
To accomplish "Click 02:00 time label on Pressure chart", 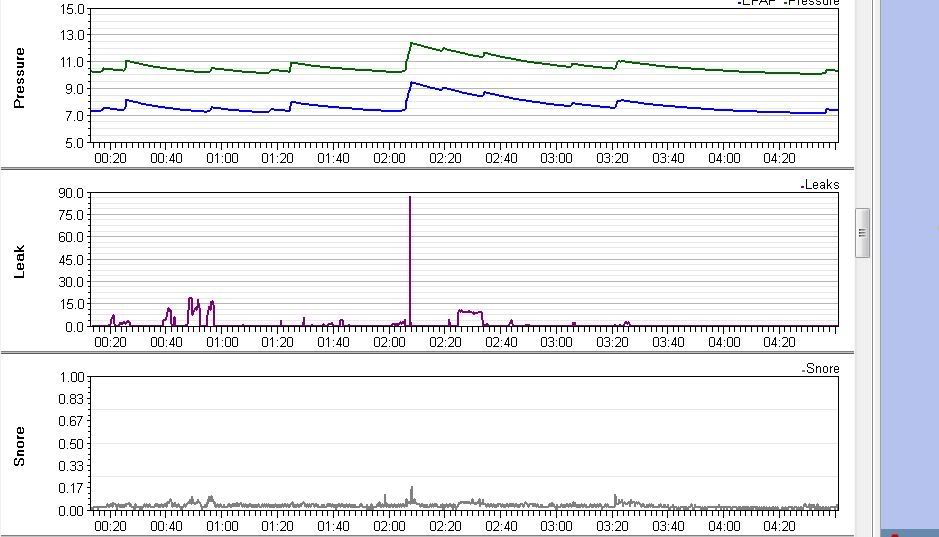I will pyautogui.click(x=389, y=158).
